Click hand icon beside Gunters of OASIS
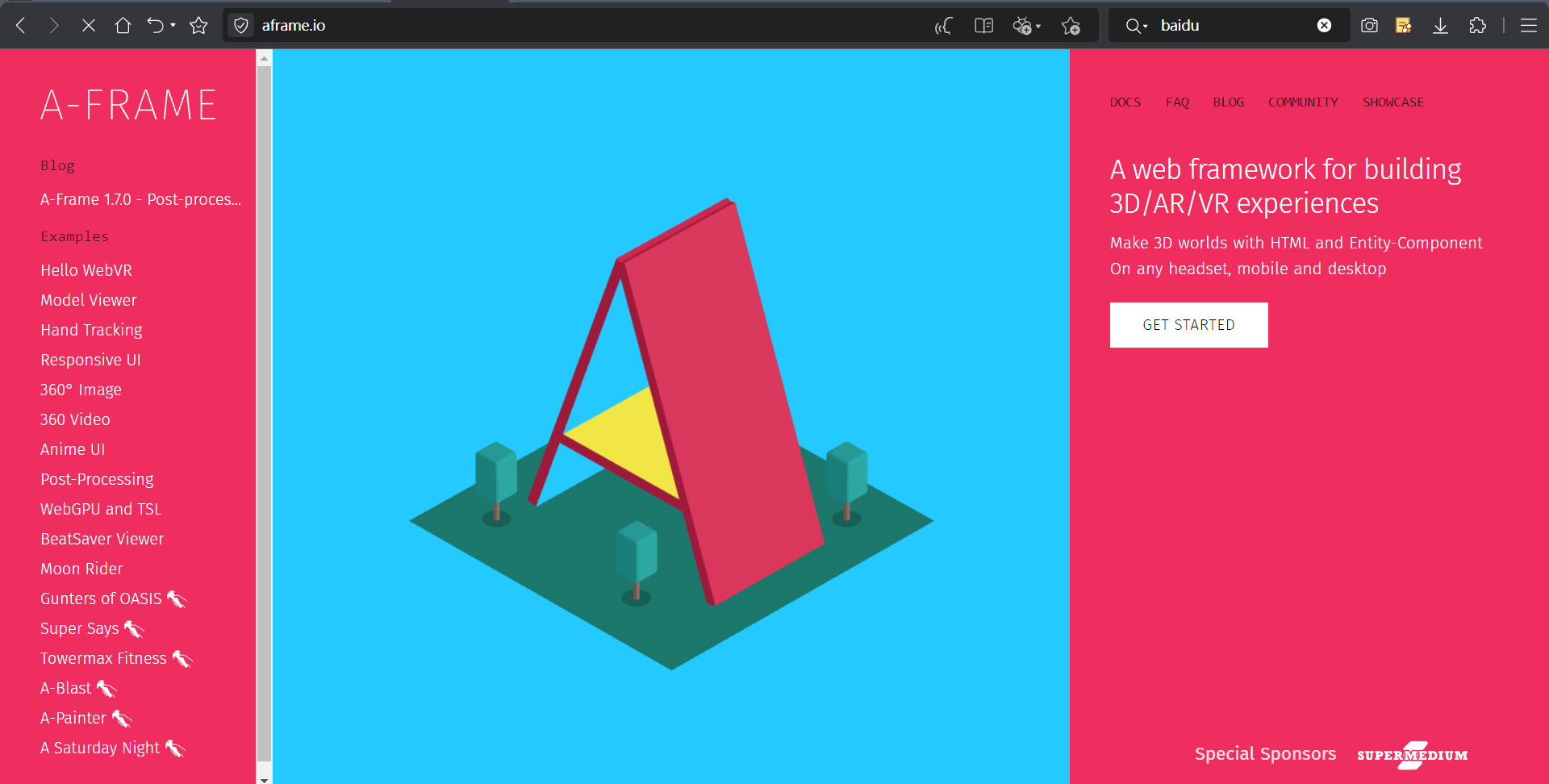This screenshot has width=1549, height=784. (x=177, y=599)
